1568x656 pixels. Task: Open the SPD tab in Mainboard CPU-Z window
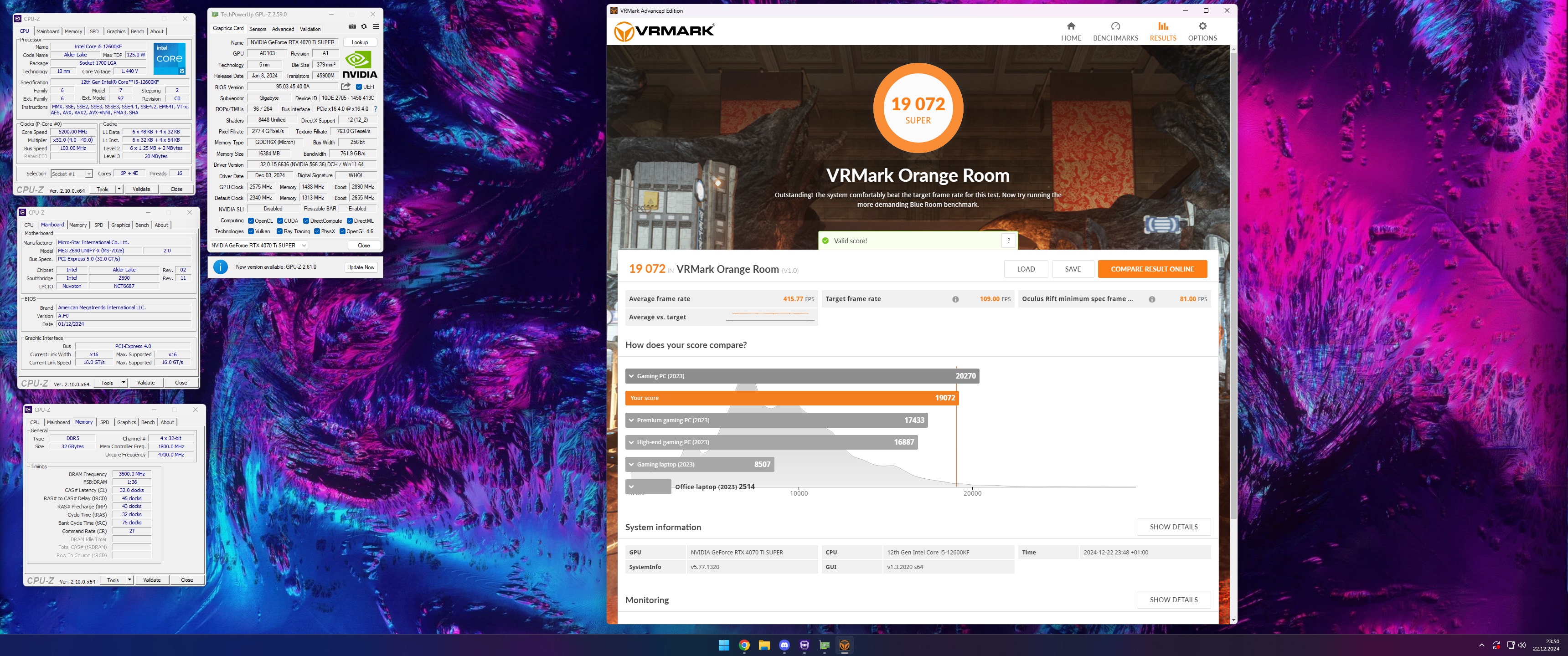pyautogui.click(x=98, y=225)
